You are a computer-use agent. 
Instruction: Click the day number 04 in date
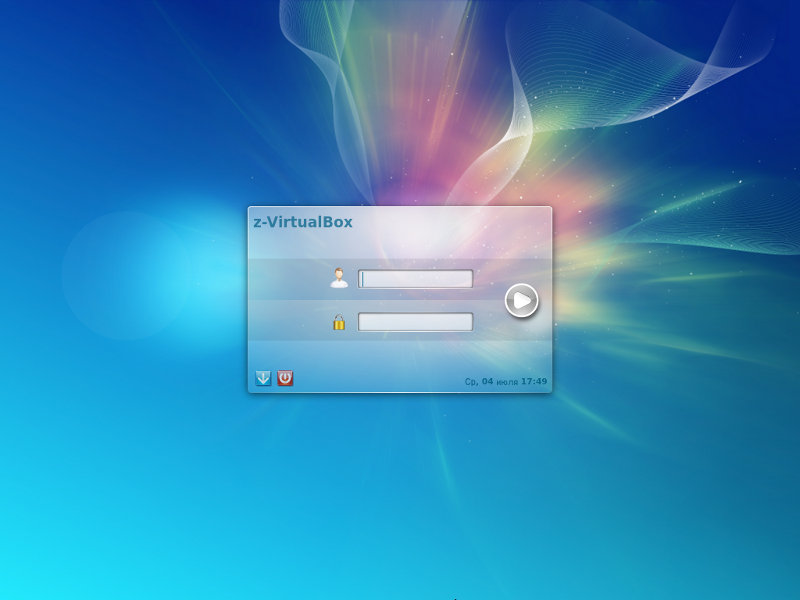[487, 381]
